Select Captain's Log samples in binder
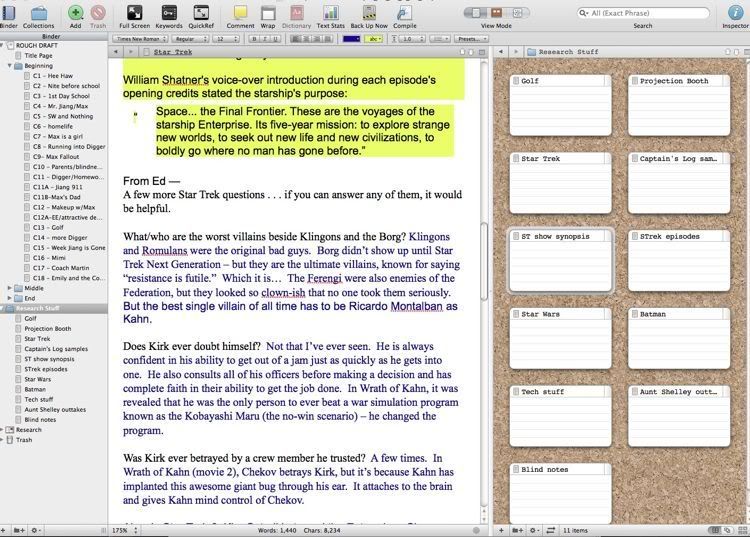 [56, 349]
